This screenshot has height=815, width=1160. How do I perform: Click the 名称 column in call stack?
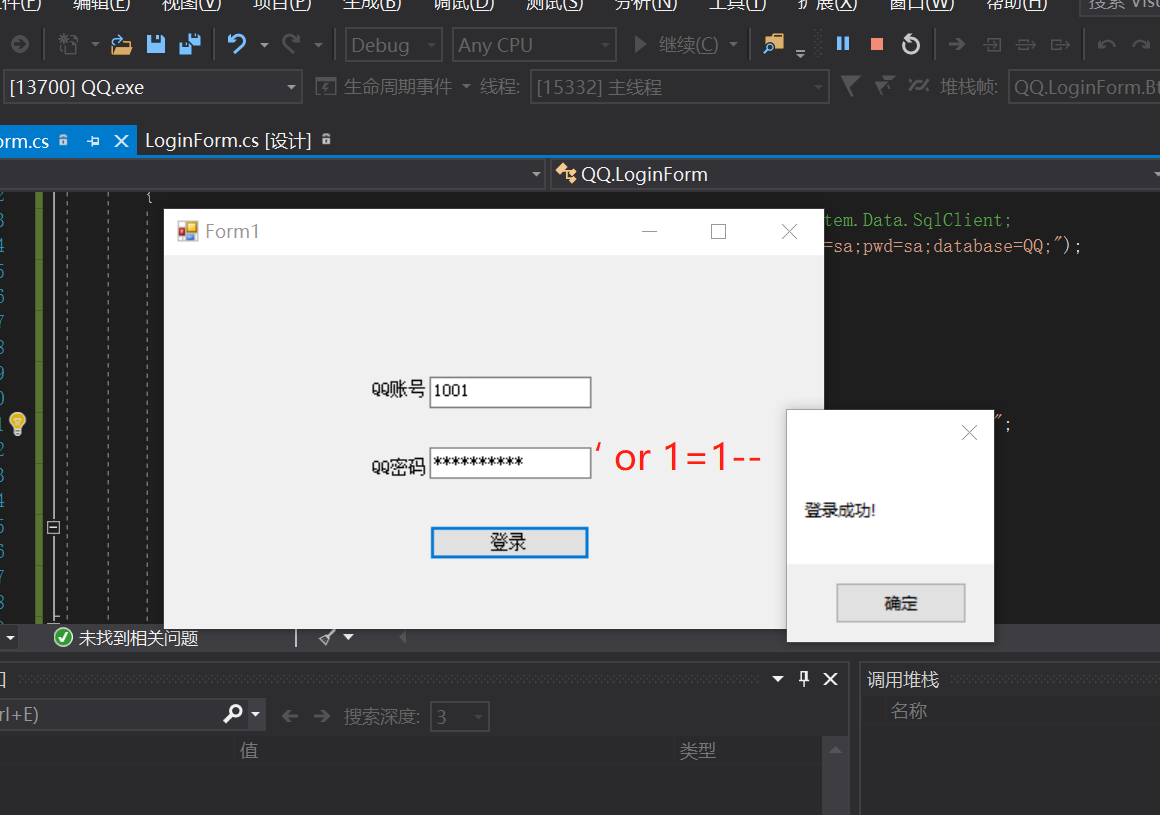[908, 711]
